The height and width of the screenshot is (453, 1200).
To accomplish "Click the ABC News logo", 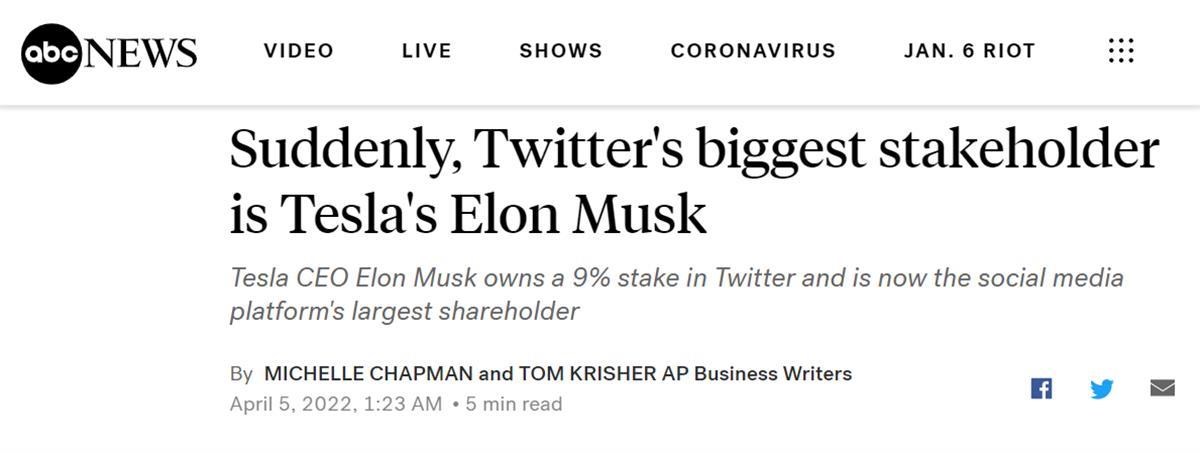I will tap(109, 51).
